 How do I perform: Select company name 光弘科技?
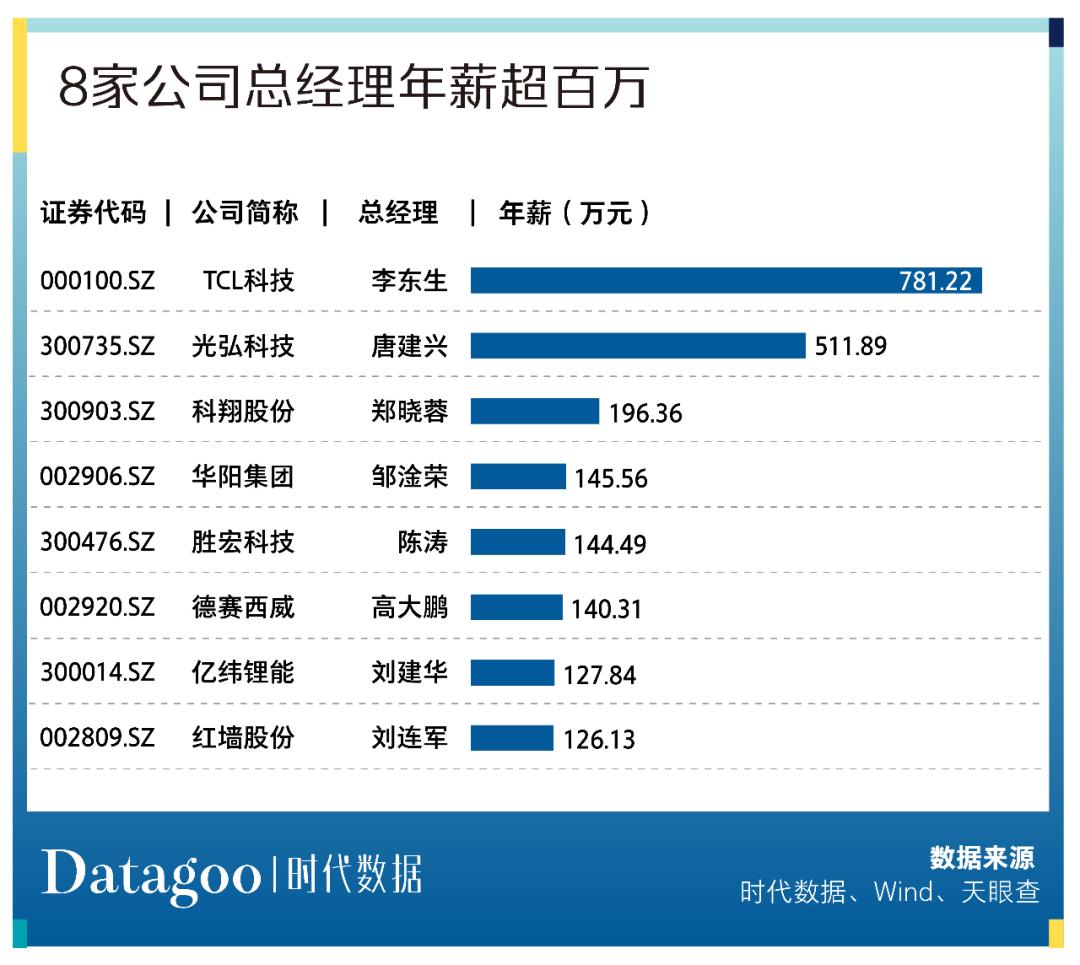tap(243, 346)
